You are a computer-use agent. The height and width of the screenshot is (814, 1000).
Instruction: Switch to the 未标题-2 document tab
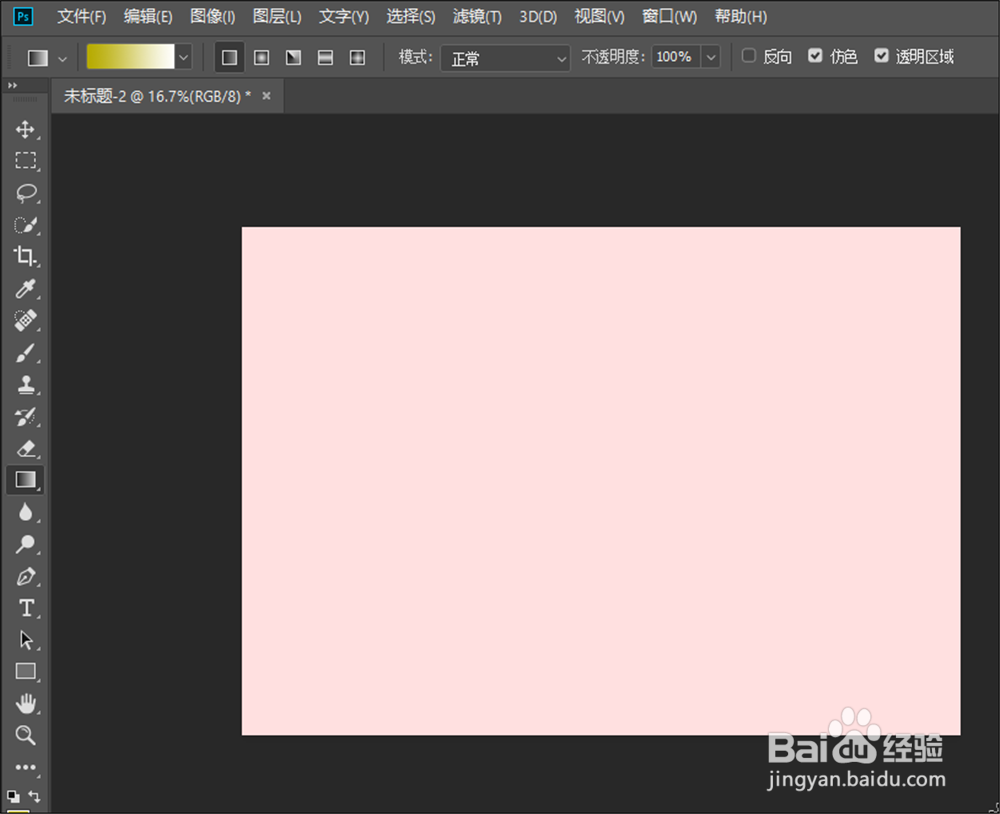point(157,96)
